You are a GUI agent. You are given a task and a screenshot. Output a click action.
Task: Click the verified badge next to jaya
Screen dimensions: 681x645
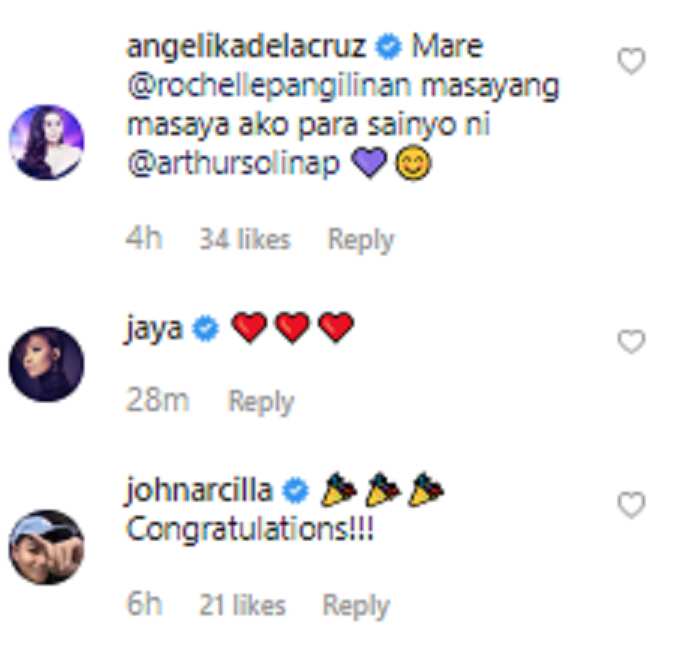pos(205,329)
